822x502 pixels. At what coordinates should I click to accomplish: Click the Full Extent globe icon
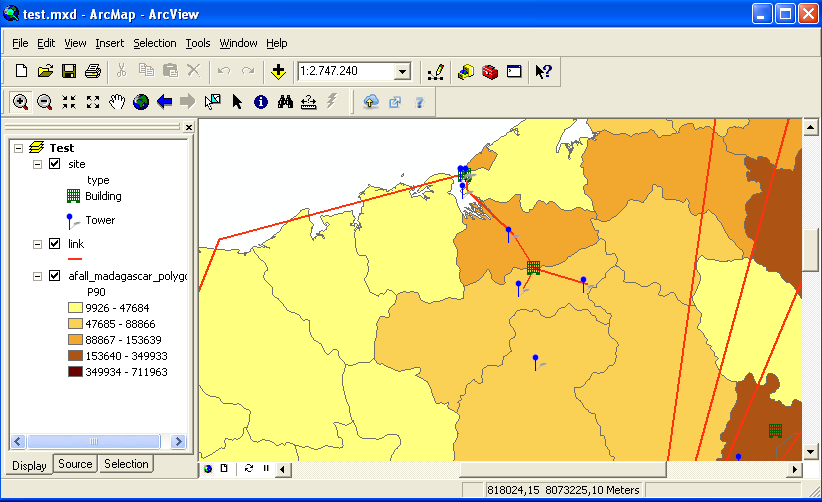[x=141, y=102]
